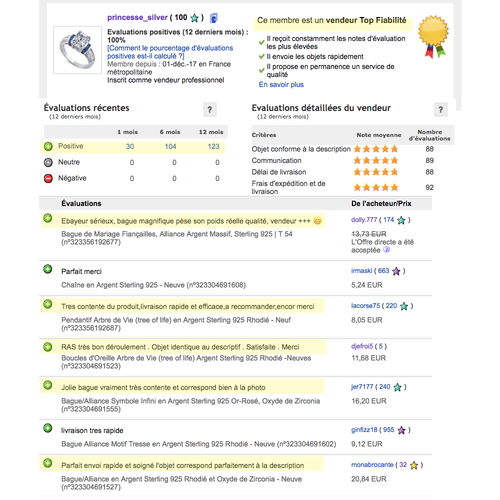Click the grey Neutre feedback icon

point(48,162)
